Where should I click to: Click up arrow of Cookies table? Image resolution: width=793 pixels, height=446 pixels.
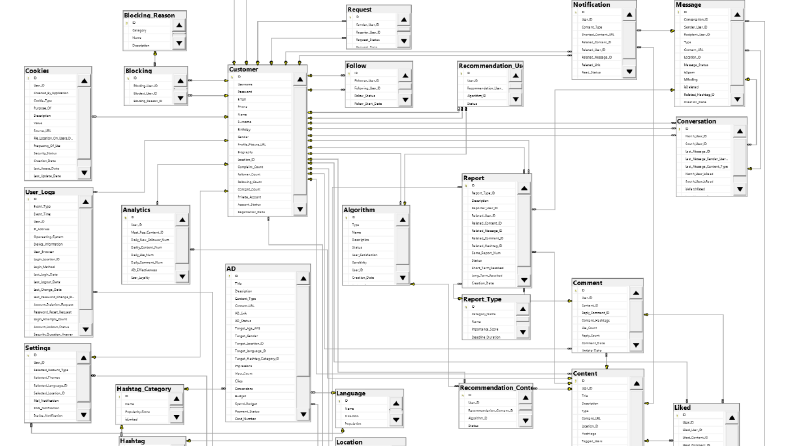[x=84, y=81]
